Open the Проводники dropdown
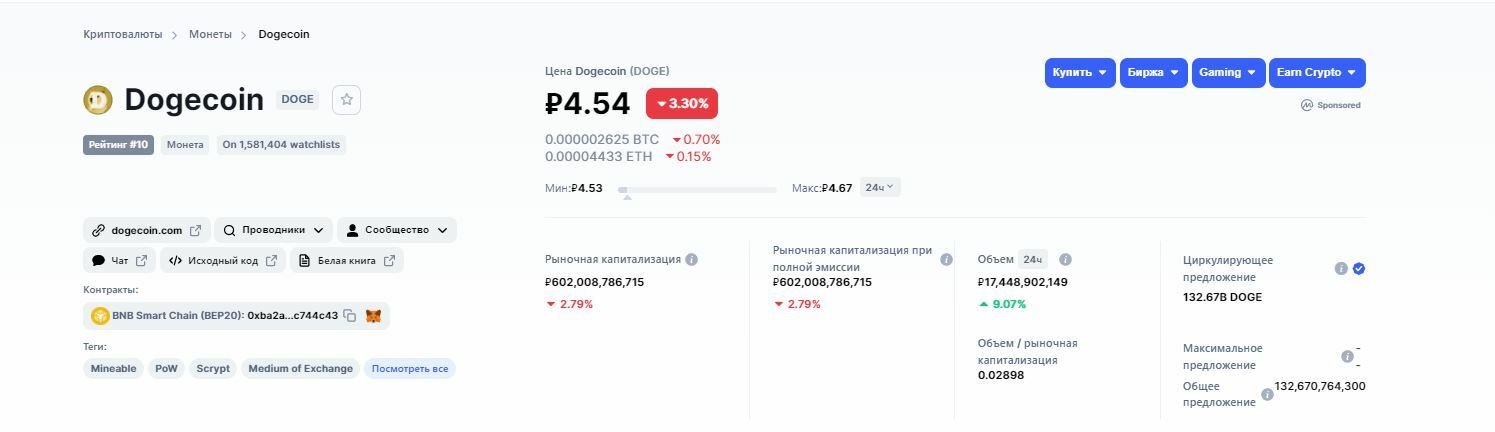Image resolution: width=1495 pixels, height=432 pixels. pyautogui.click(x=274, y=230)
